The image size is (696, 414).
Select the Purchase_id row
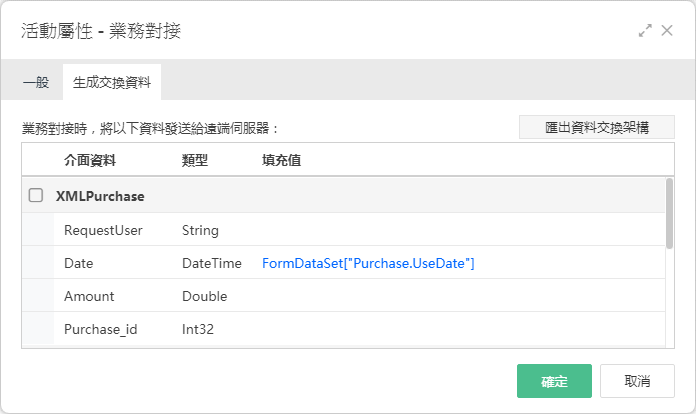(343, 328)
